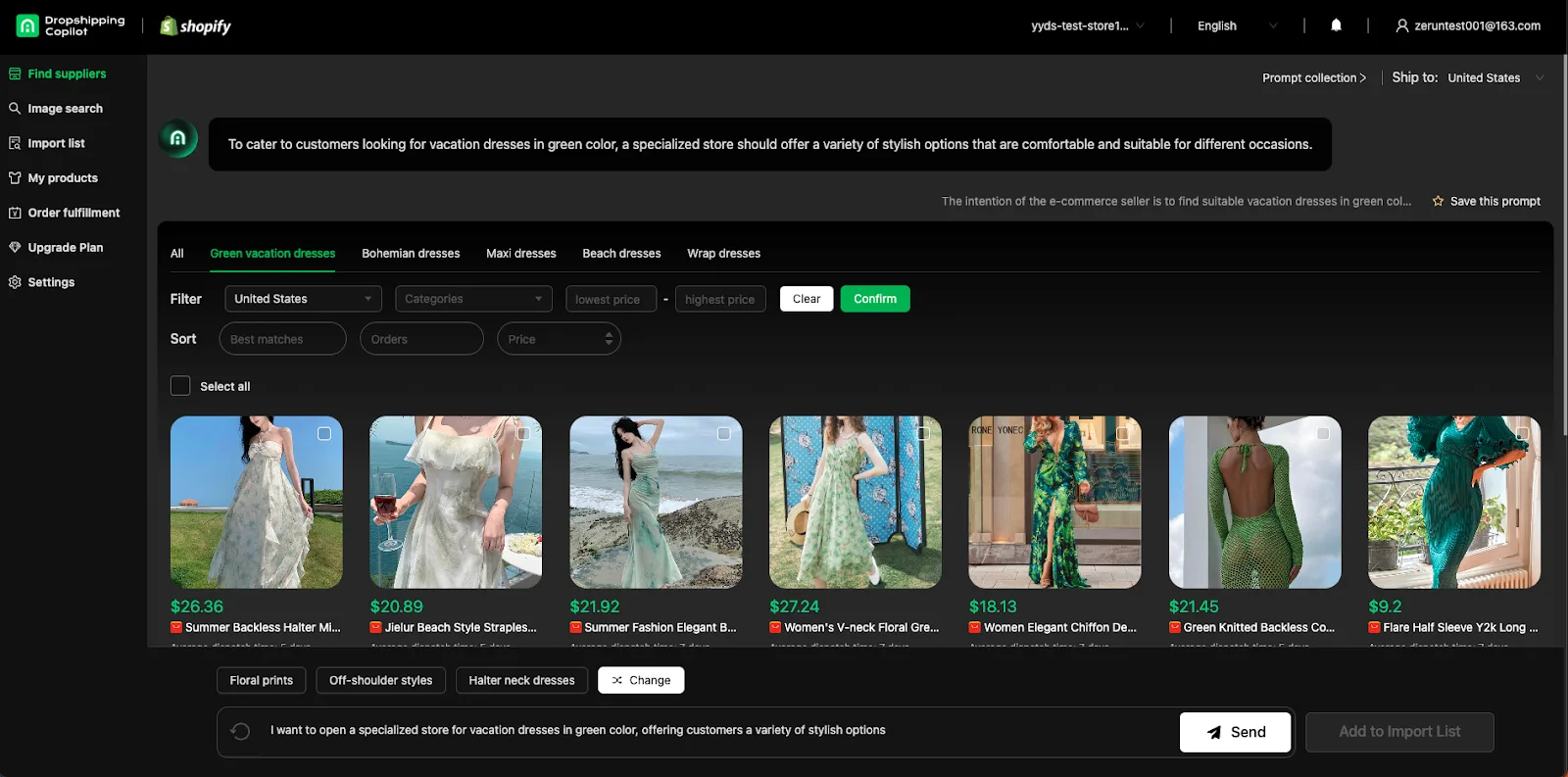Open Import list in sidebar
Image resolution: width=1568 pixels, height=777 pixels.
pos(56,143)
